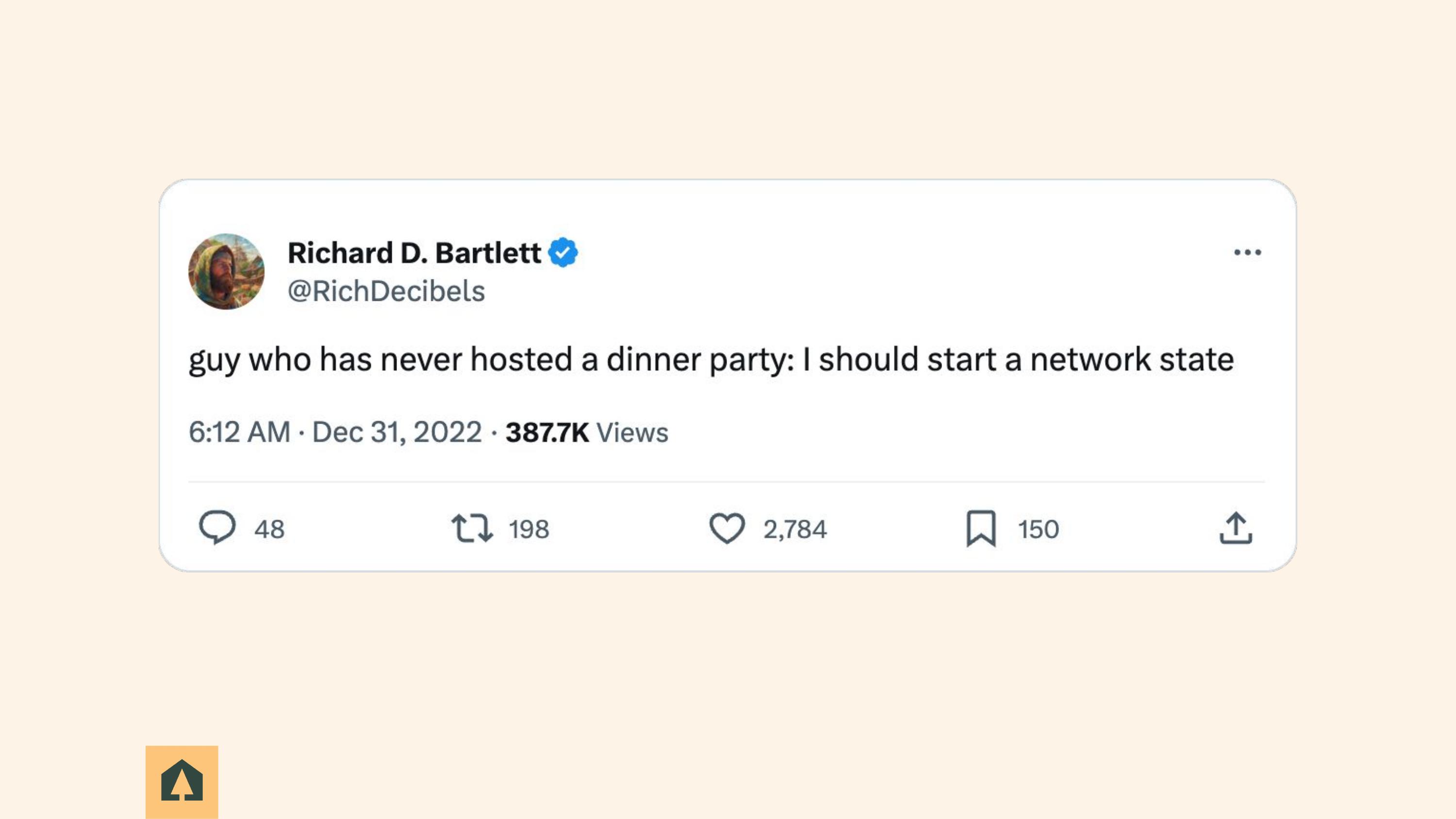Open the Richard D. Bartlett display name
The width and height of the screenshot is (1456, 819).
(414, 252)
